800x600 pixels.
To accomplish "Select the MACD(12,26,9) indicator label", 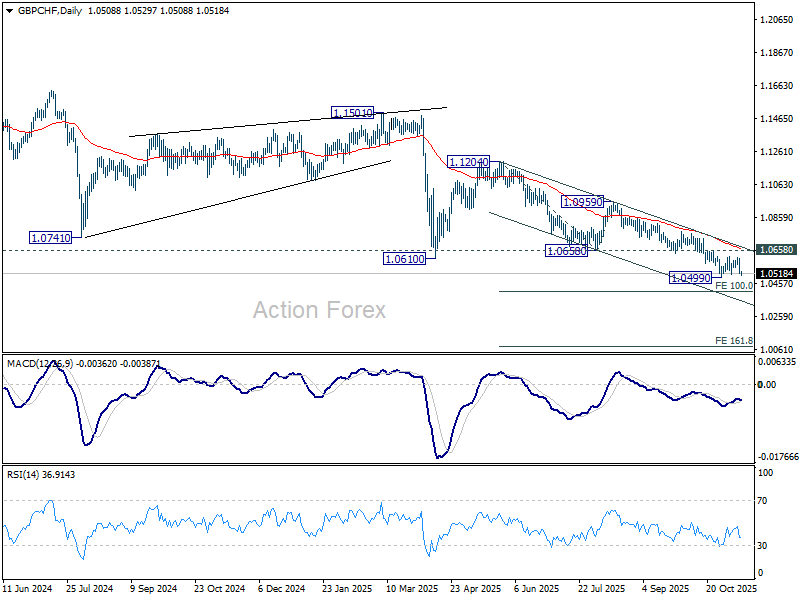I will 40,364.
